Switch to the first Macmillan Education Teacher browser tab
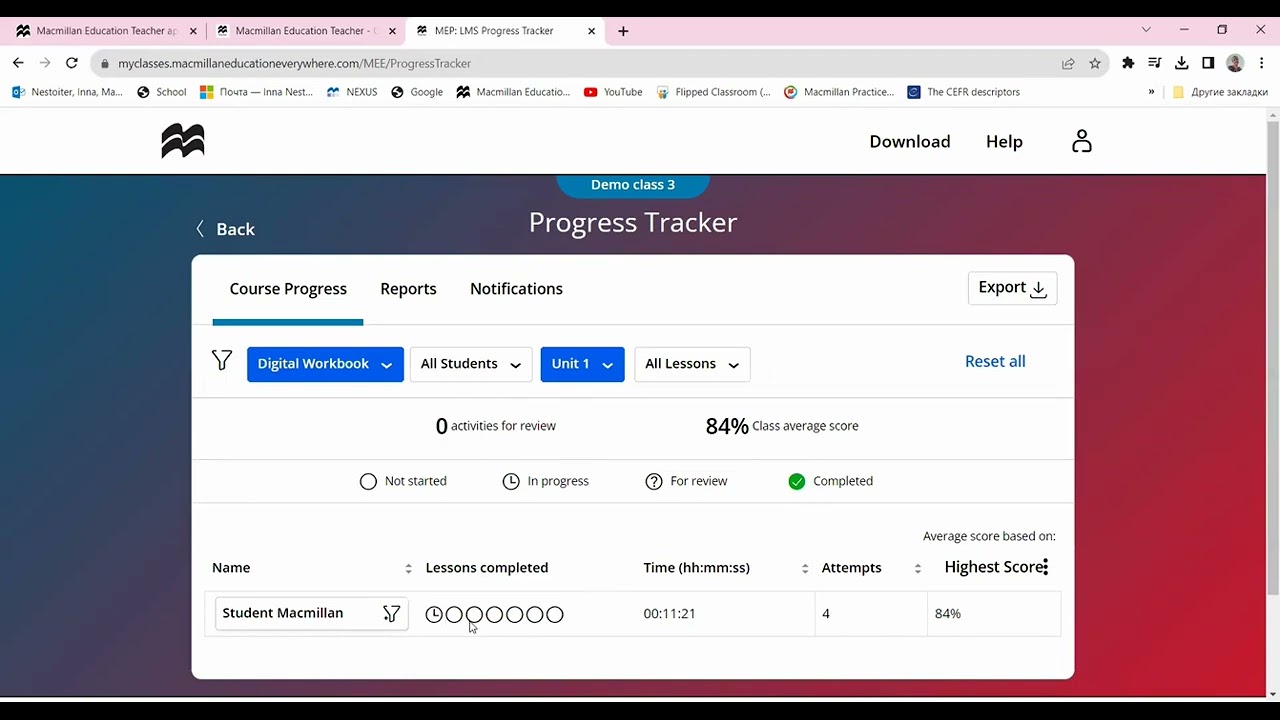The image size is (1280, 720). [x=105, y=31]
